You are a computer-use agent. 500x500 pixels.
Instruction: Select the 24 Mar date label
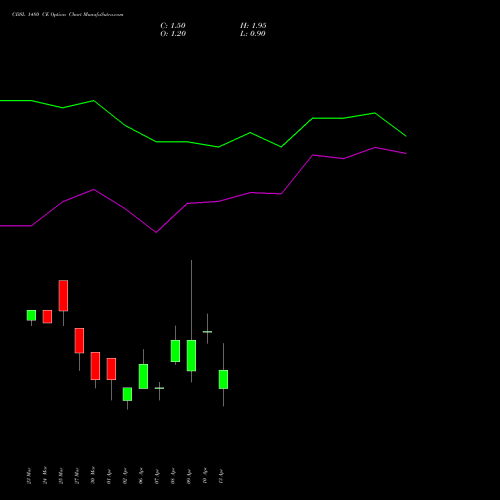(45, 476)
